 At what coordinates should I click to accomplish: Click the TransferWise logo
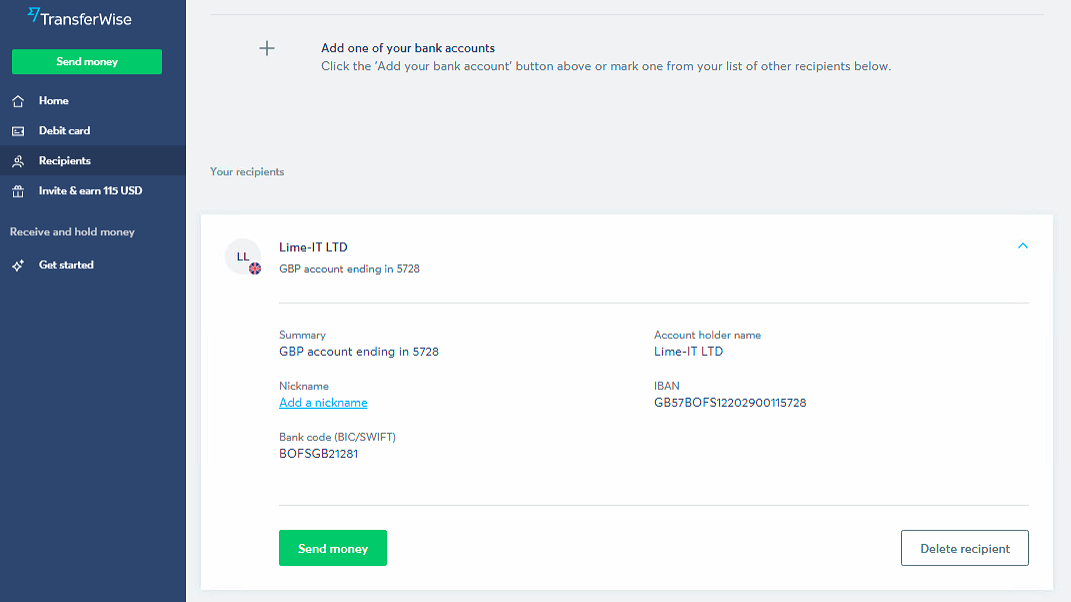[79, 18]
